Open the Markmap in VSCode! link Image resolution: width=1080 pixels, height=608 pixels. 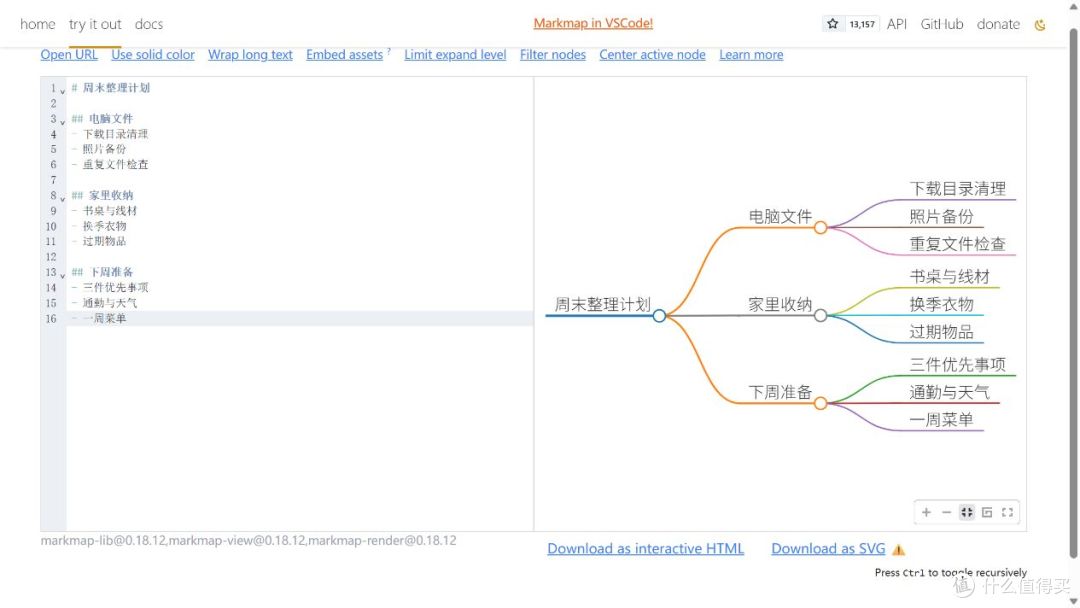coord(593,23)
